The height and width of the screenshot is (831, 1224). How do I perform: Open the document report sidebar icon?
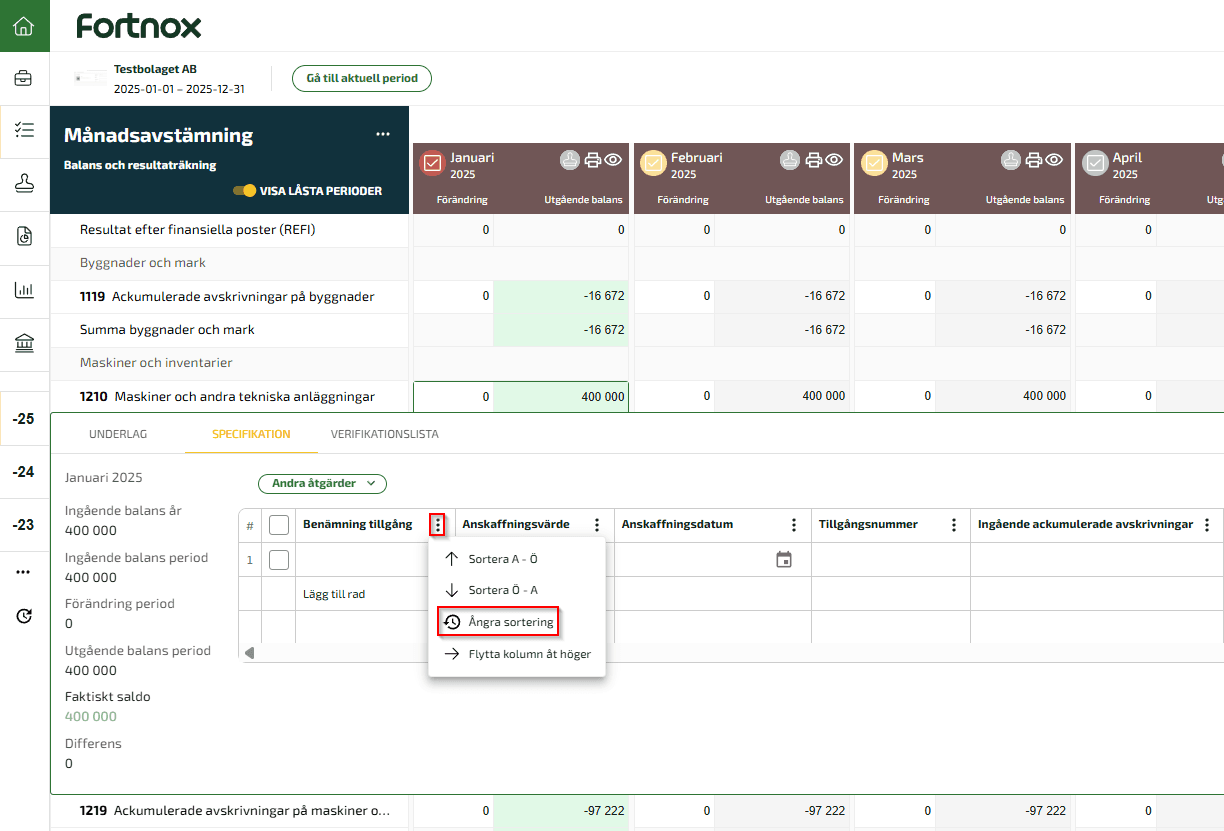coord(23,236)
